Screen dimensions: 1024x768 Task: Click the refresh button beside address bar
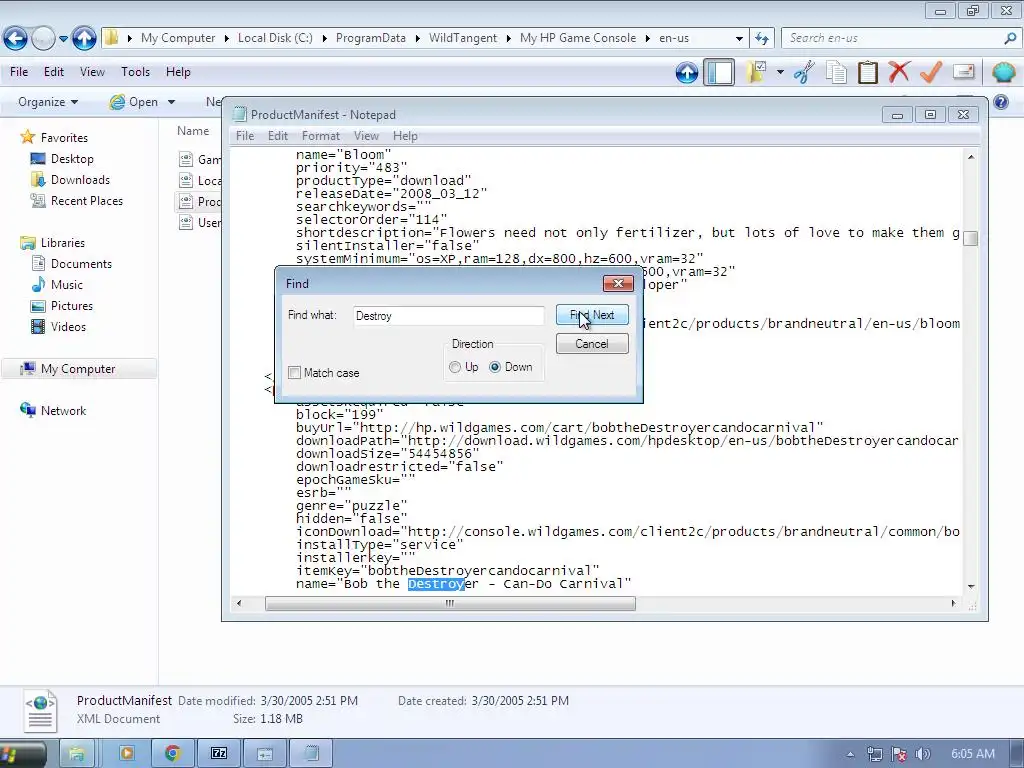coord(761,39)
